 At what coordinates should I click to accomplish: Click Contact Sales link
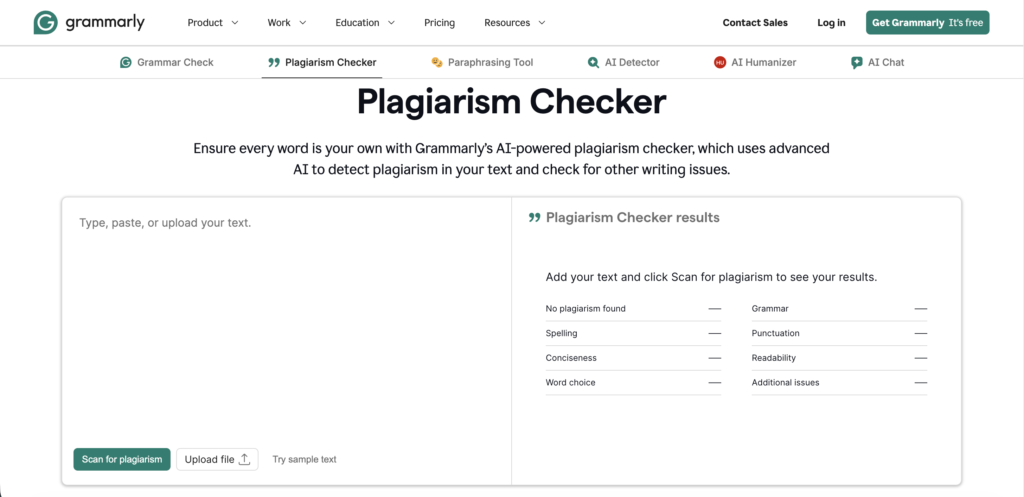[755, 23]
